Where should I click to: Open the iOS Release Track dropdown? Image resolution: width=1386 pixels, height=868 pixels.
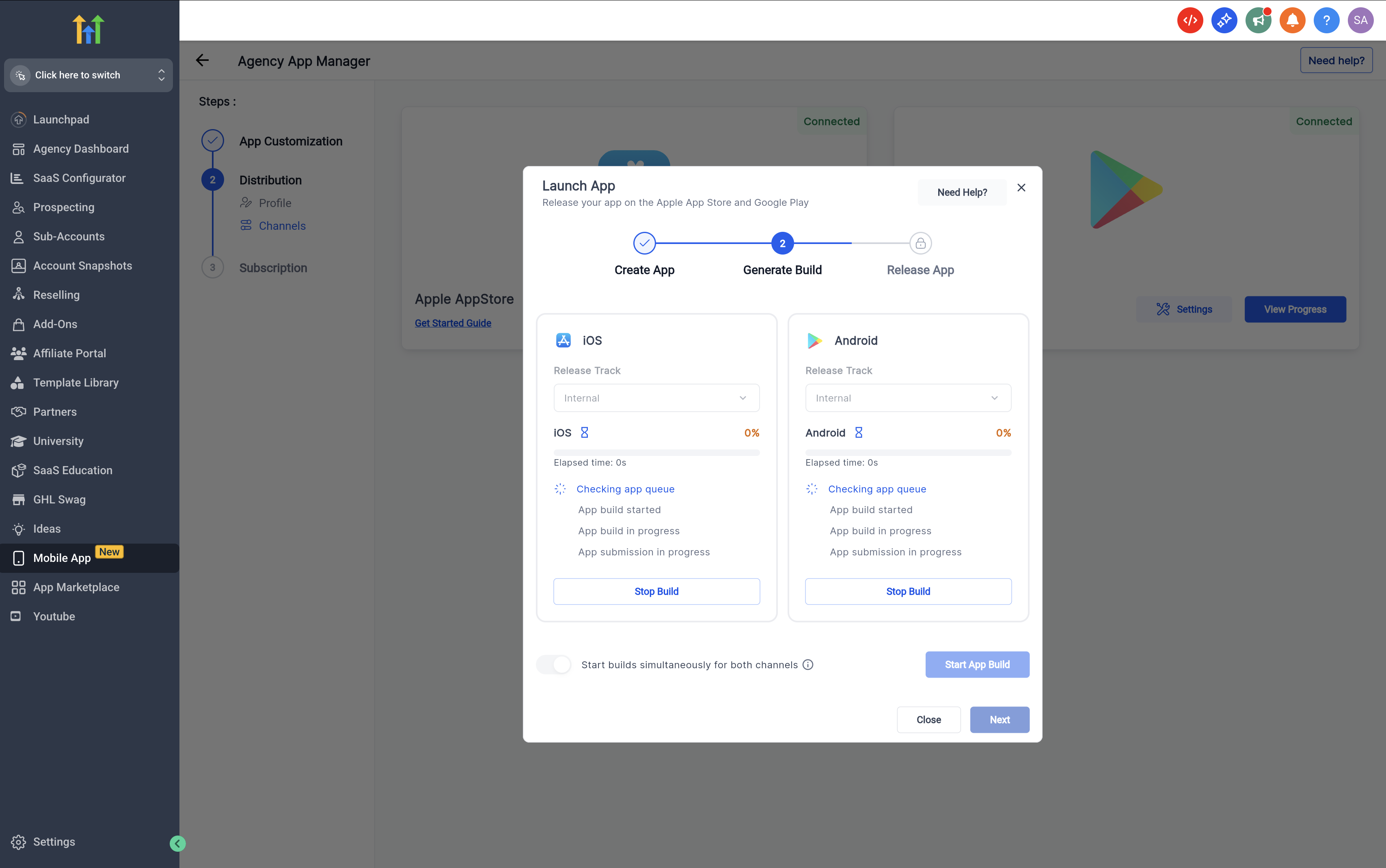[656, 398]
